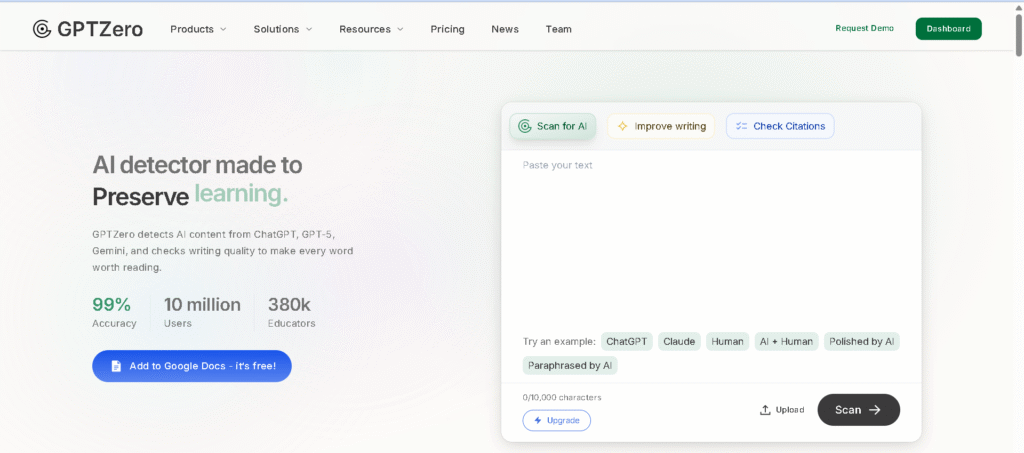Try the Paraphrased by AI example
Viewport: 1024px width, 453px height.
pyautogui.click(x=570, y=366)
